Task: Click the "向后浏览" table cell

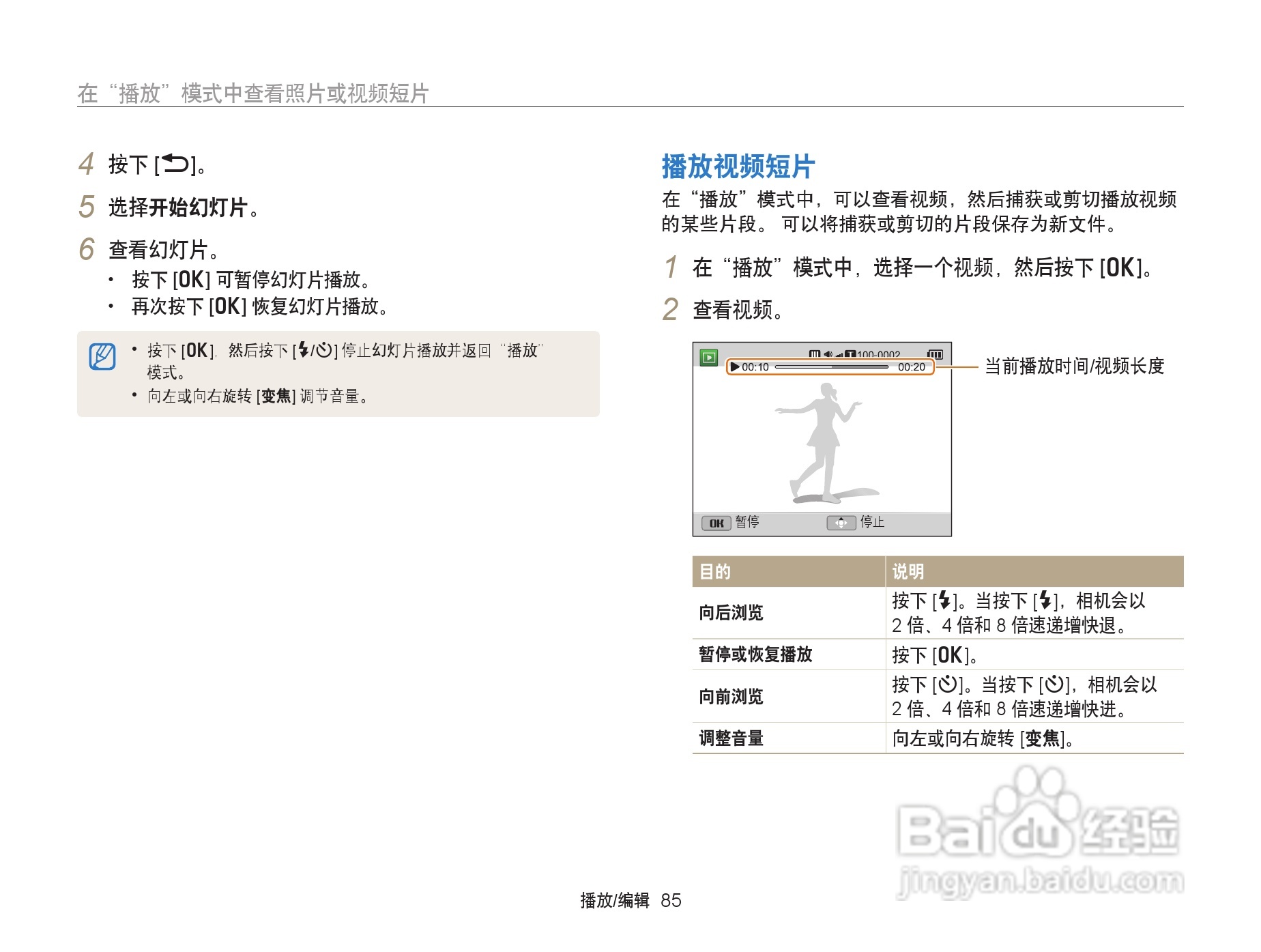Action: pos(731,613)
